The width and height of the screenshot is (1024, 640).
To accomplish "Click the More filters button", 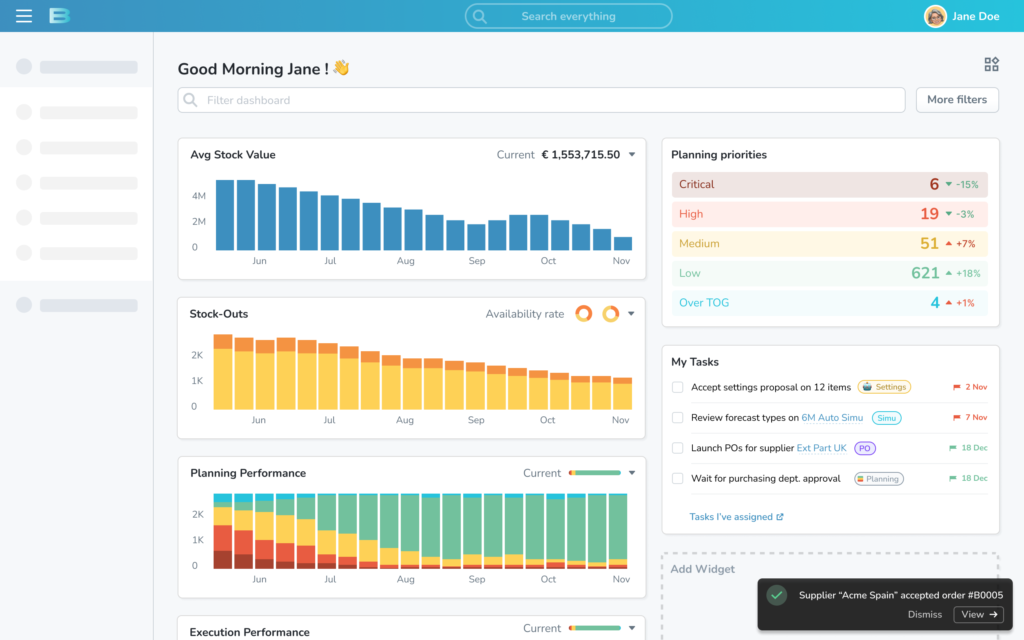I will click(956, 100).
